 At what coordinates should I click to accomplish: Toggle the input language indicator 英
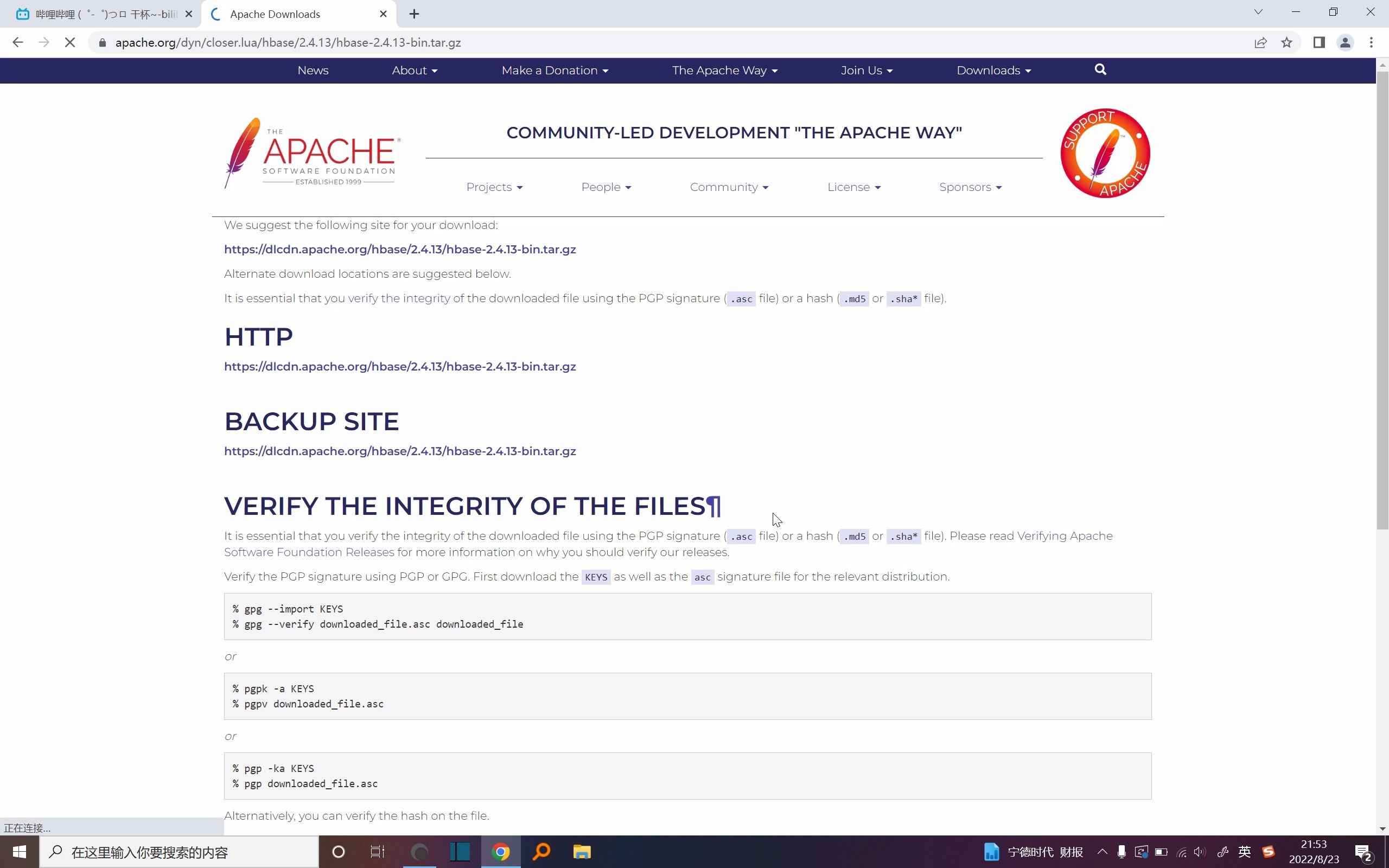tap(1244, 851)
